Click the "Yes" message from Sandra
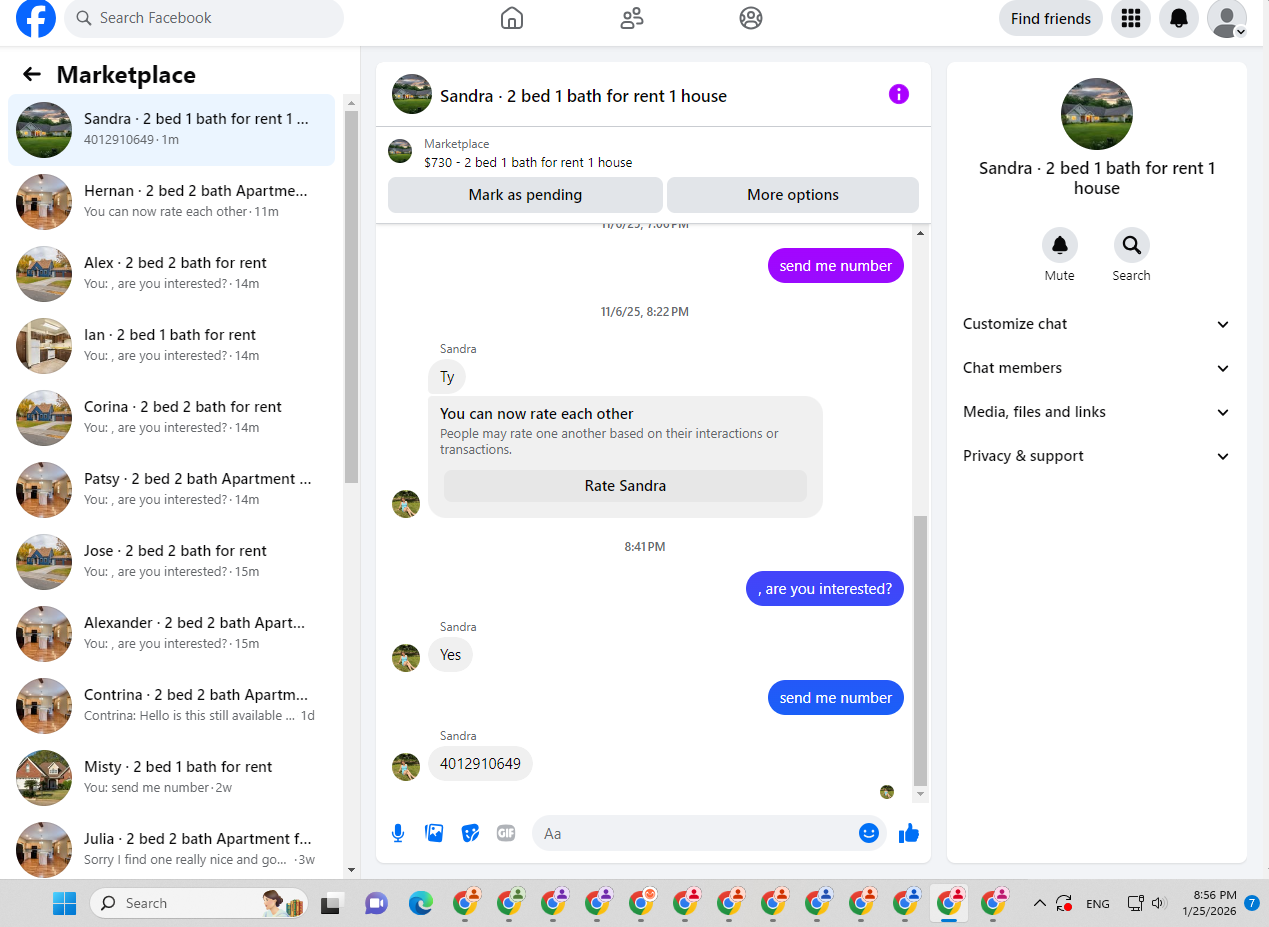The width and height of the screenshot is (1269, 927). click(x=451, y=655)
